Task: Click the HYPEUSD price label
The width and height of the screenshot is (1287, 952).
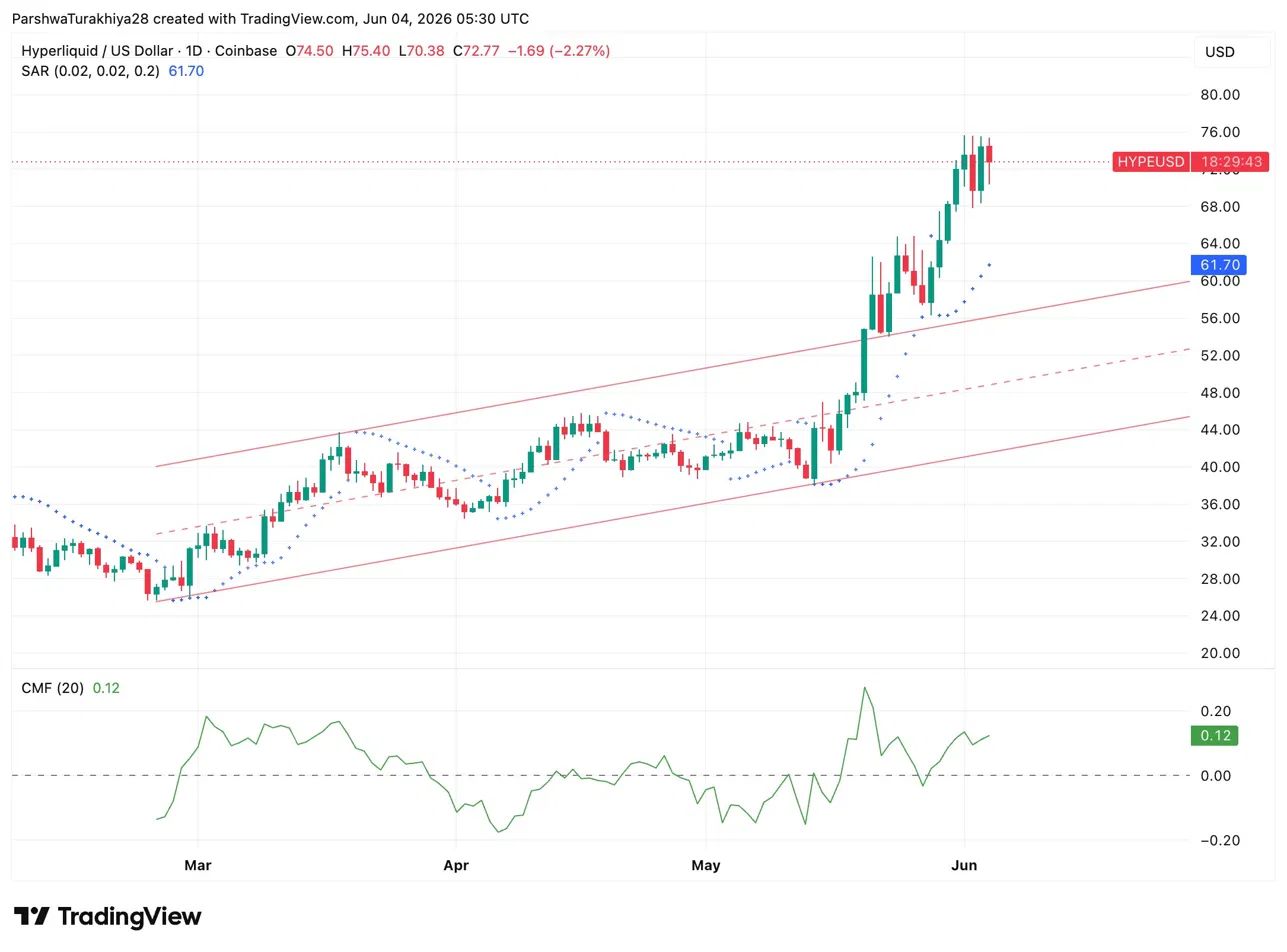Action: (x=1151, y=162)
